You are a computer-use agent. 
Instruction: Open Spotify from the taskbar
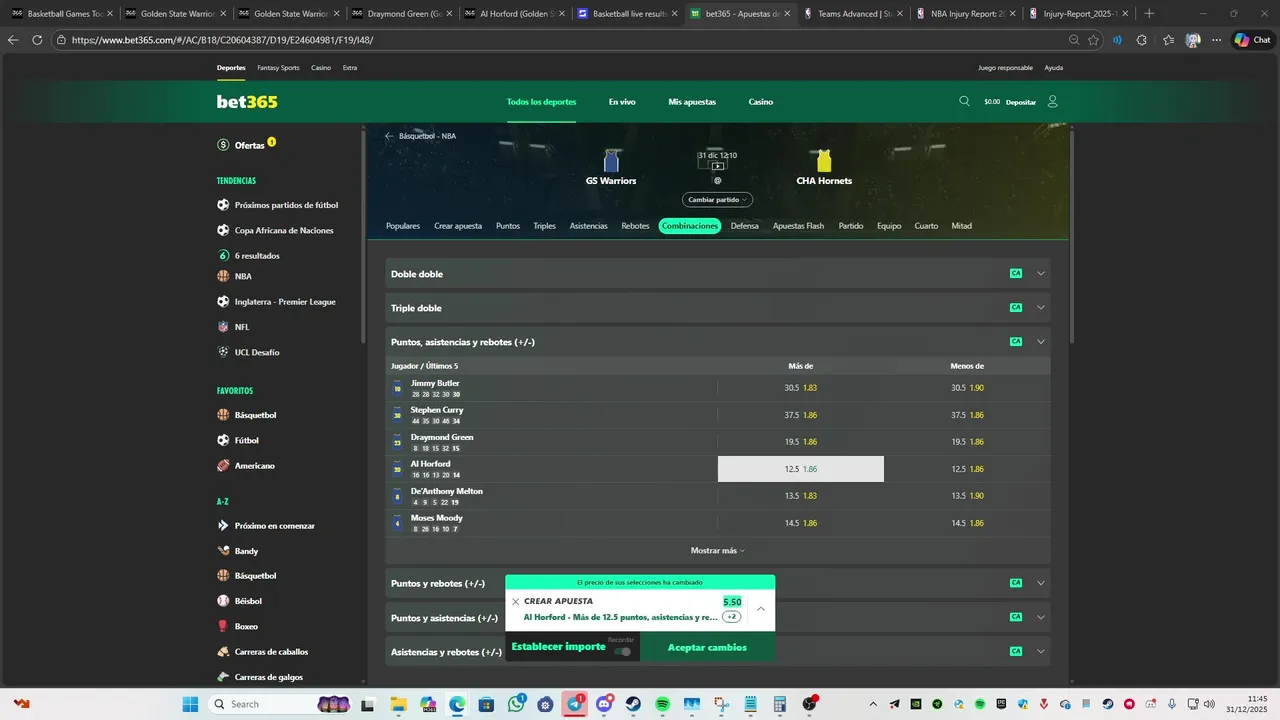(662, 704)
